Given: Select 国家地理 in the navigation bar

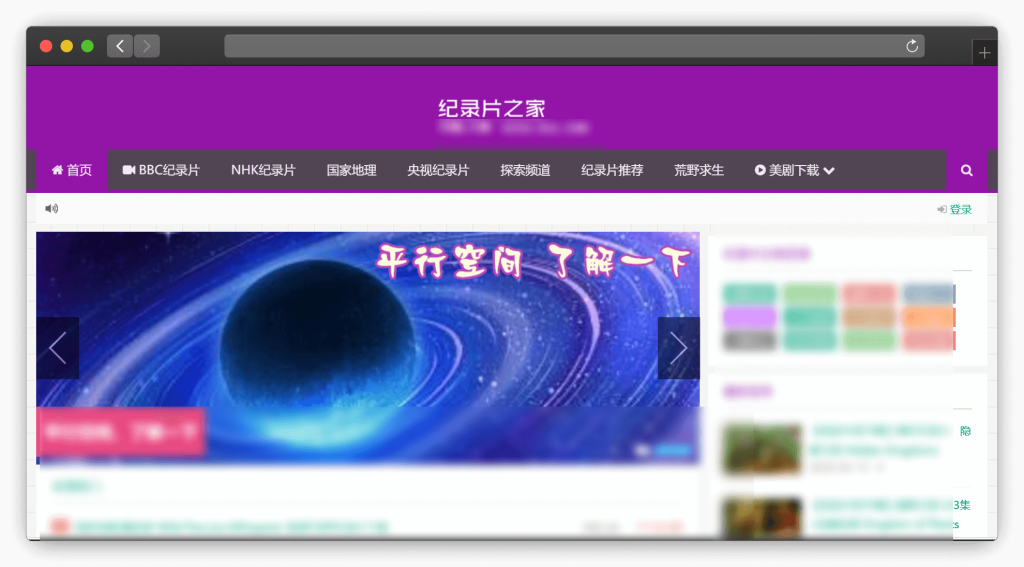Looking at the screenshot, I should 351,170.
